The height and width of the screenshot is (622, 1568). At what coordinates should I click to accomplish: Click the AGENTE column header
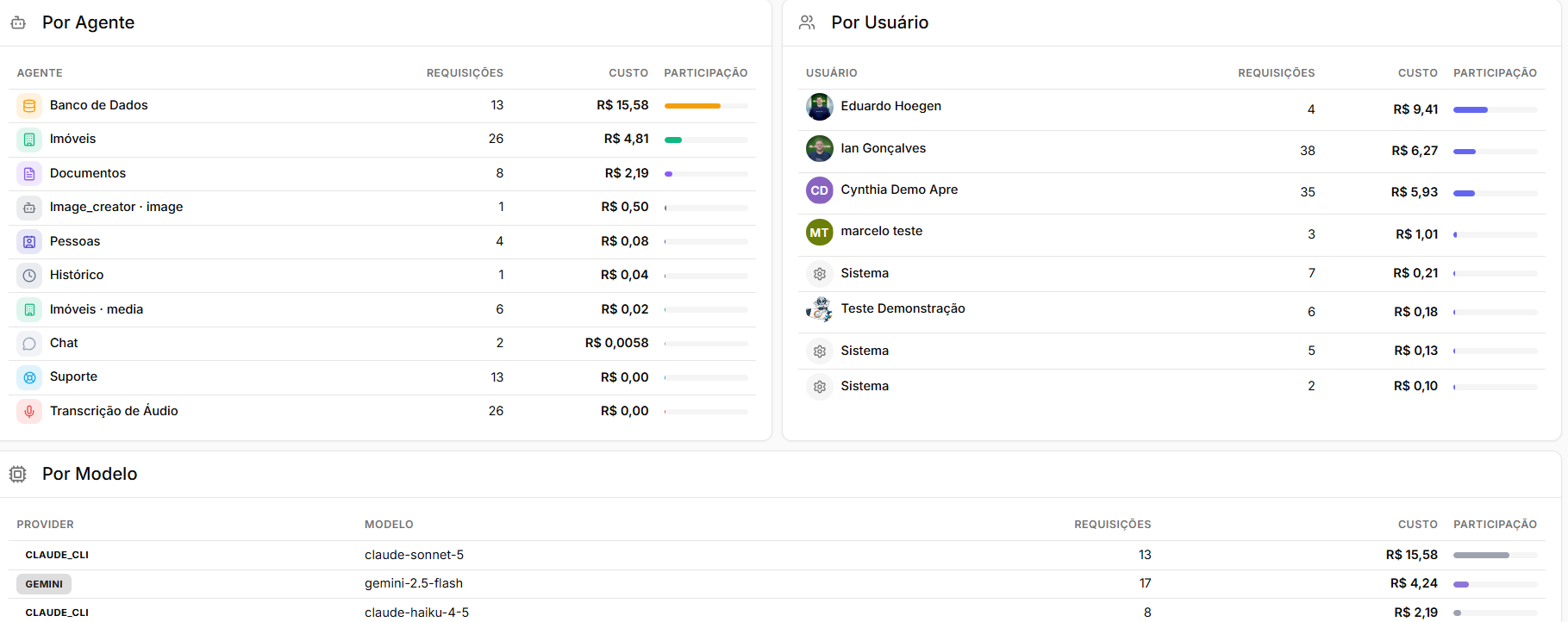coord(40,73)
